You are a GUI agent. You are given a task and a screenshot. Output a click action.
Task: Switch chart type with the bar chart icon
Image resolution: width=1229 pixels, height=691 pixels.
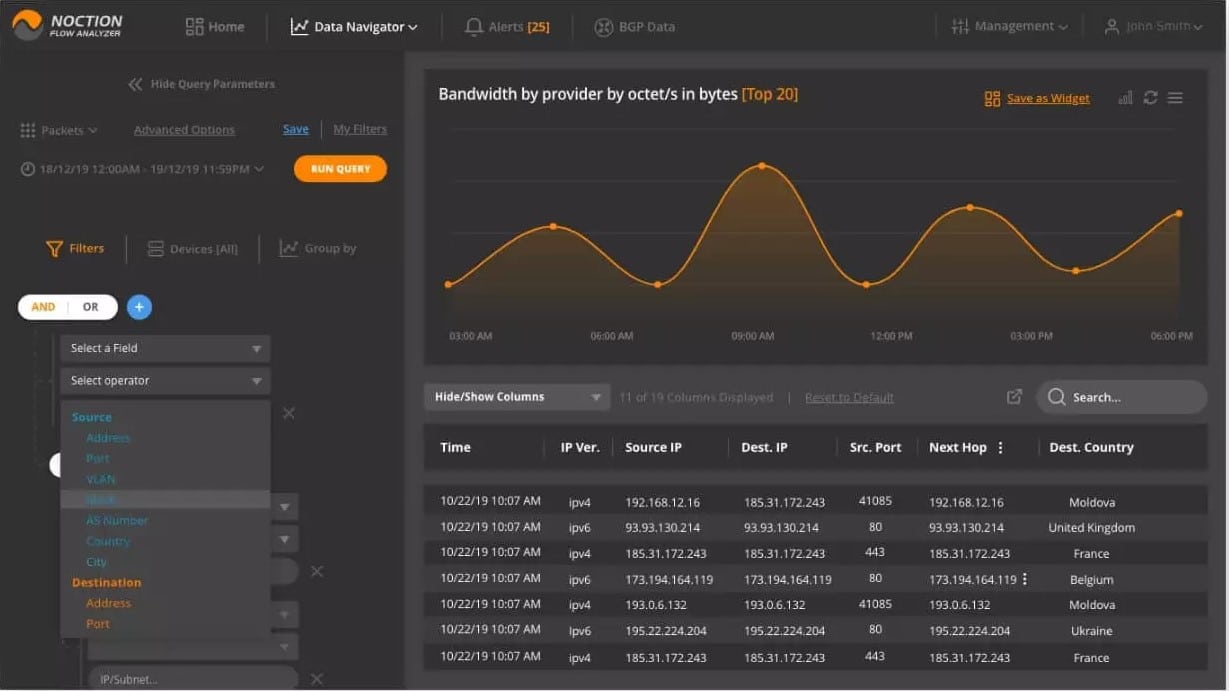pos(1125,97)
